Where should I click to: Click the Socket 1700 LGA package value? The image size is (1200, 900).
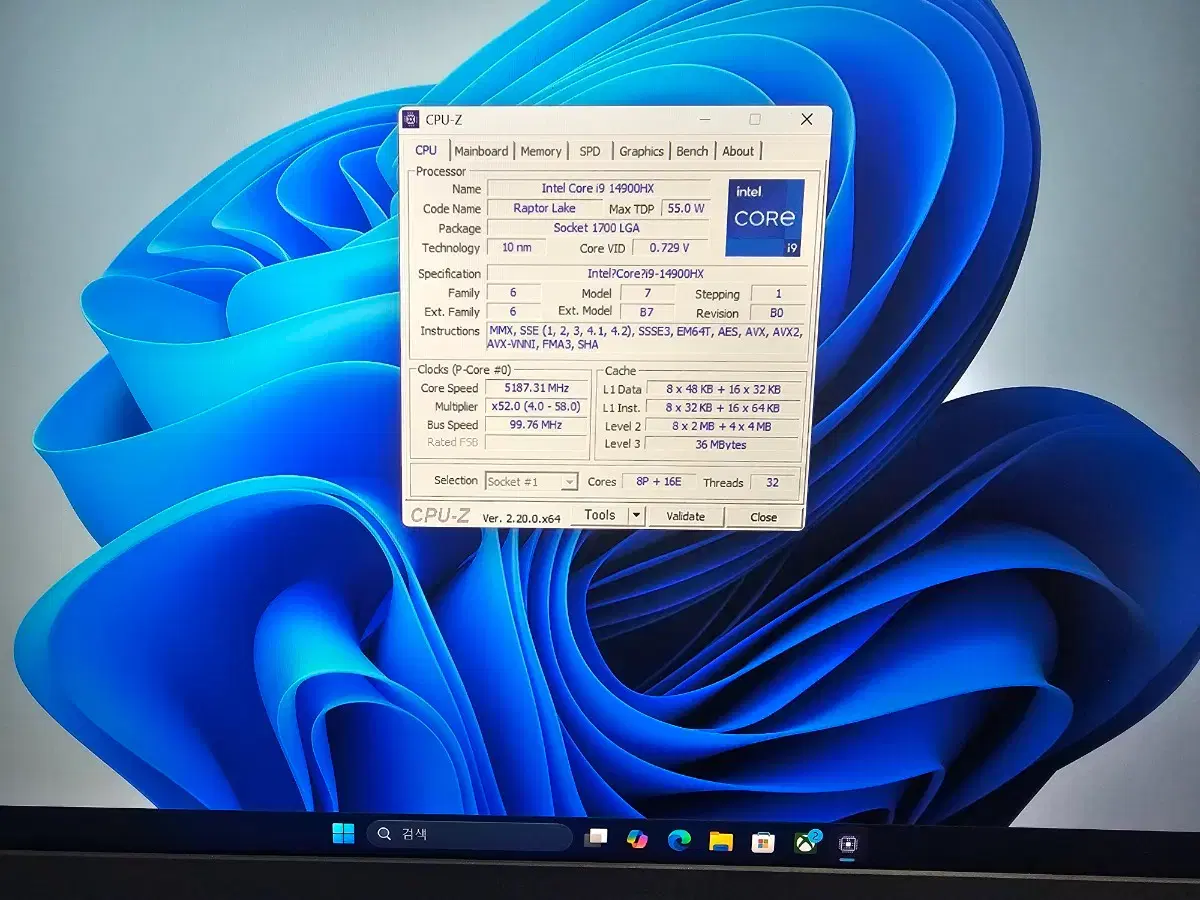click(x=597, y=228)
